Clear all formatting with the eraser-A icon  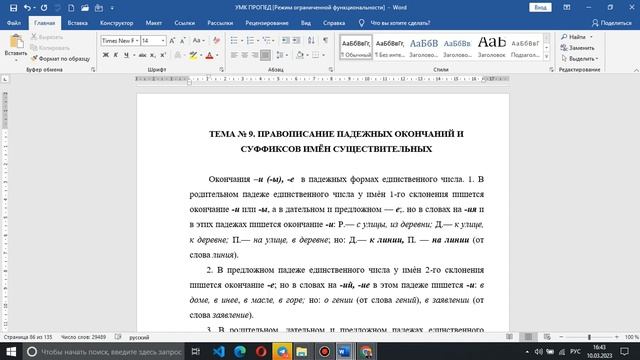(x=216, y=40)
